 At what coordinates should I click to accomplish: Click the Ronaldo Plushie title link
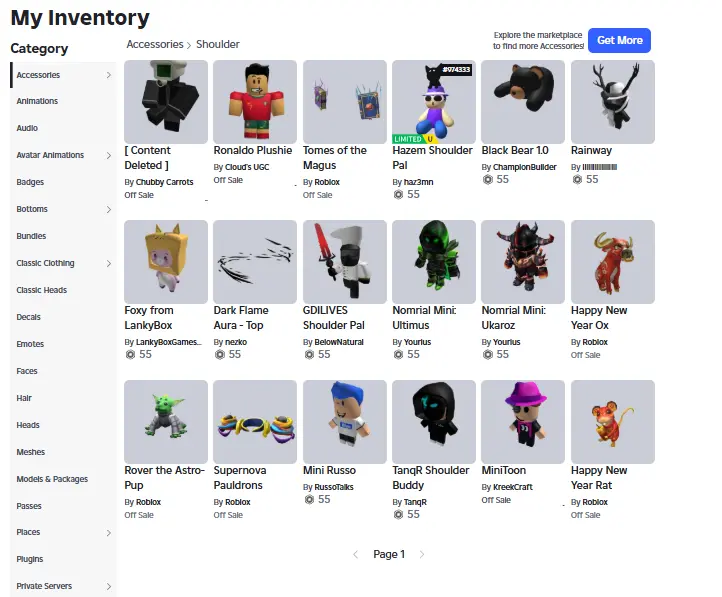pyautogui.click(x=253, y=151)
